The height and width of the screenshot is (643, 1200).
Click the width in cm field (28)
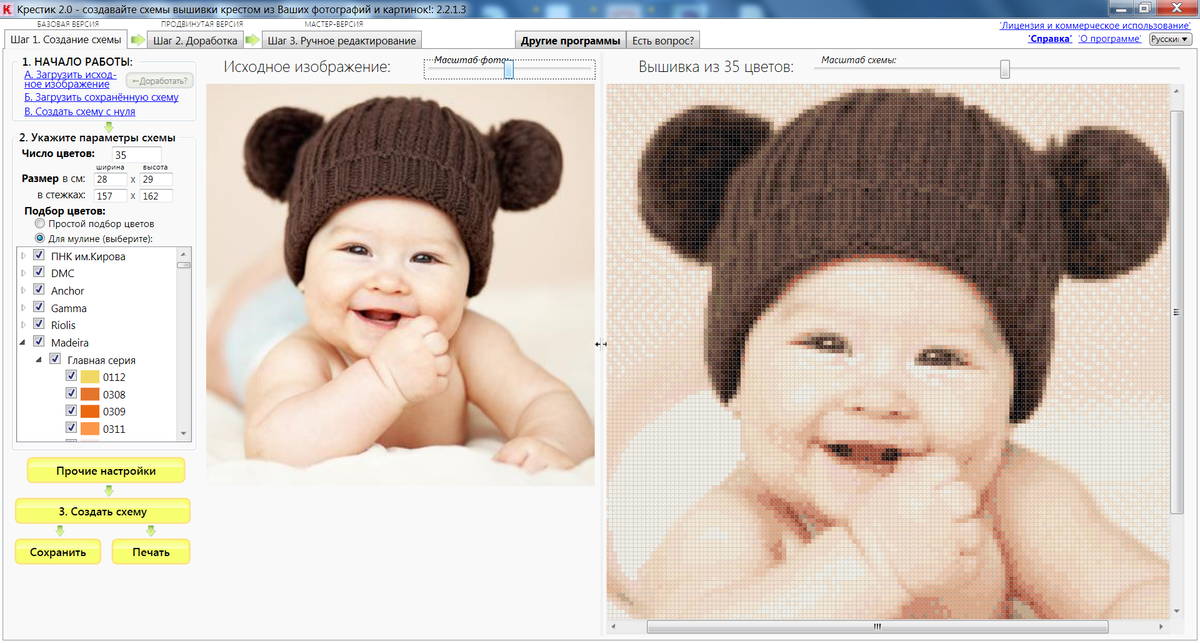110,179
